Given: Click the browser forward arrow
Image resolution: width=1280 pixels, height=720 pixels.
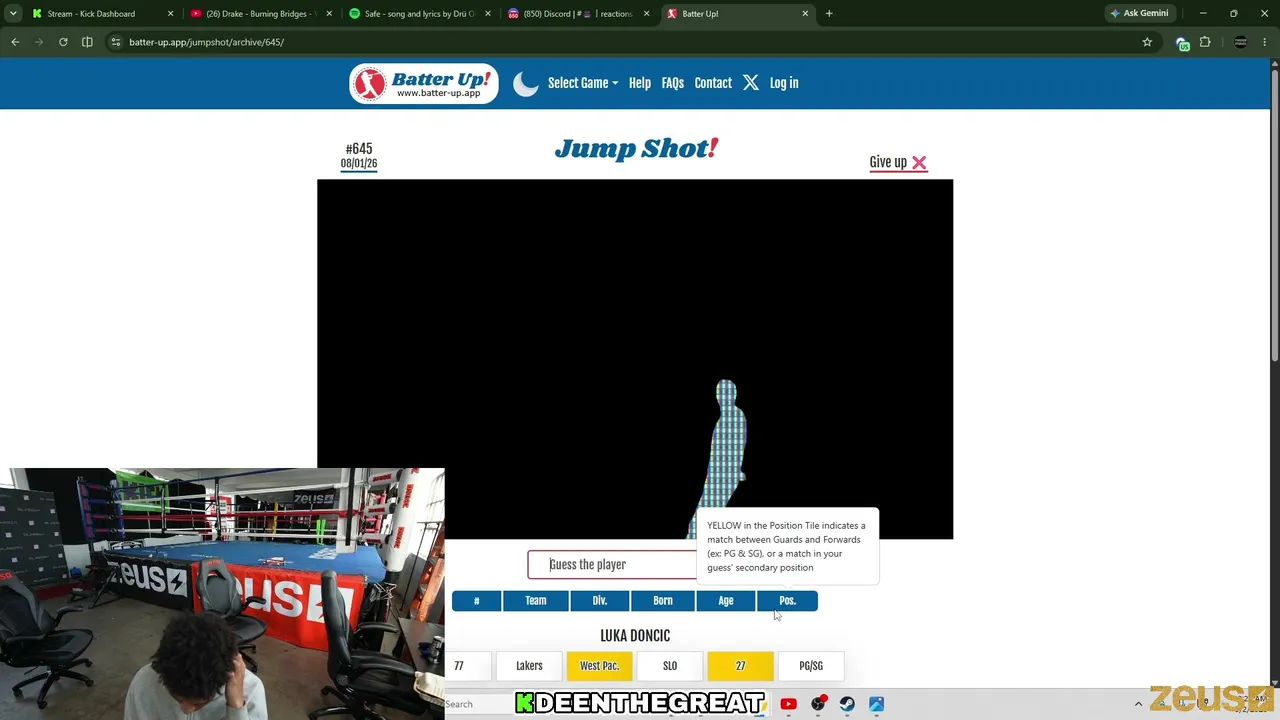Looking at the screenshot, I should click(x=39, y=42).
